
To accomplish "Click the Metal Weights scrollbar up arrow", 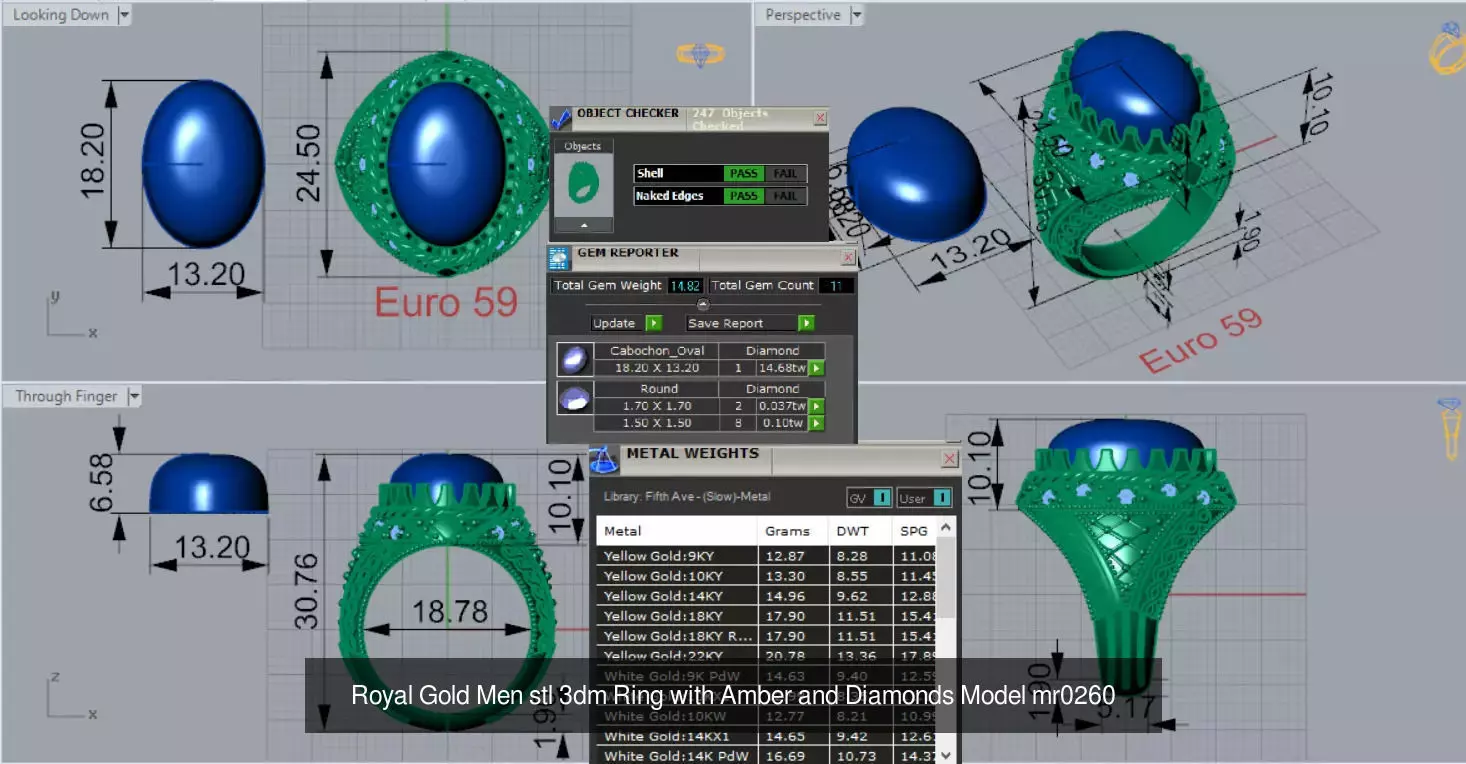I will coord(947,527).
